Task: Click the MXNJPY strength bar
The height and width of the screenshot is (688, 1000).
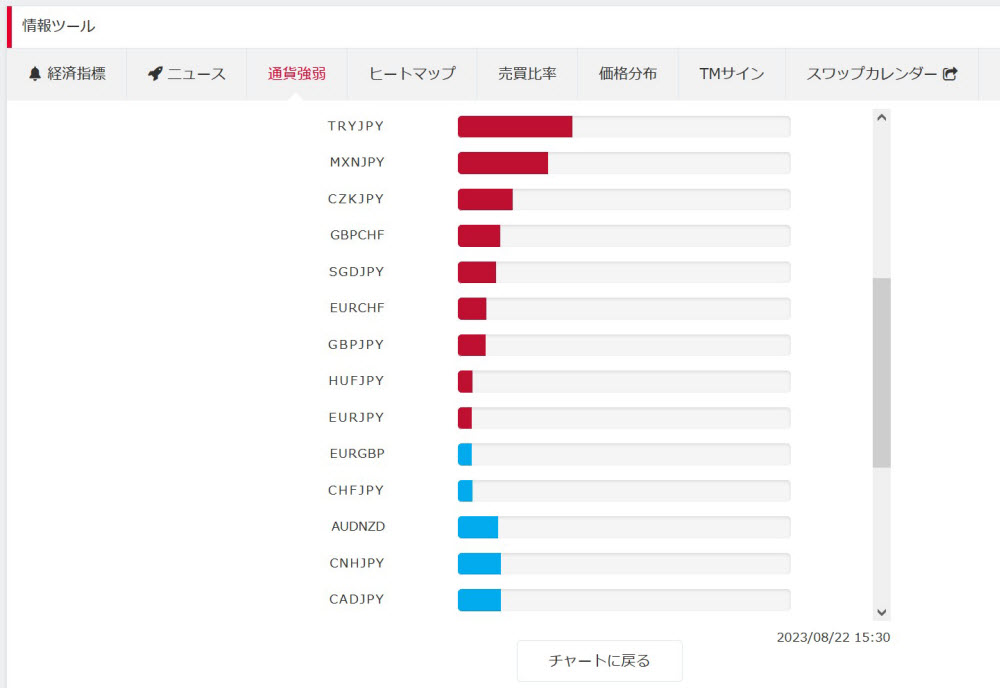Action: (503, 163)
